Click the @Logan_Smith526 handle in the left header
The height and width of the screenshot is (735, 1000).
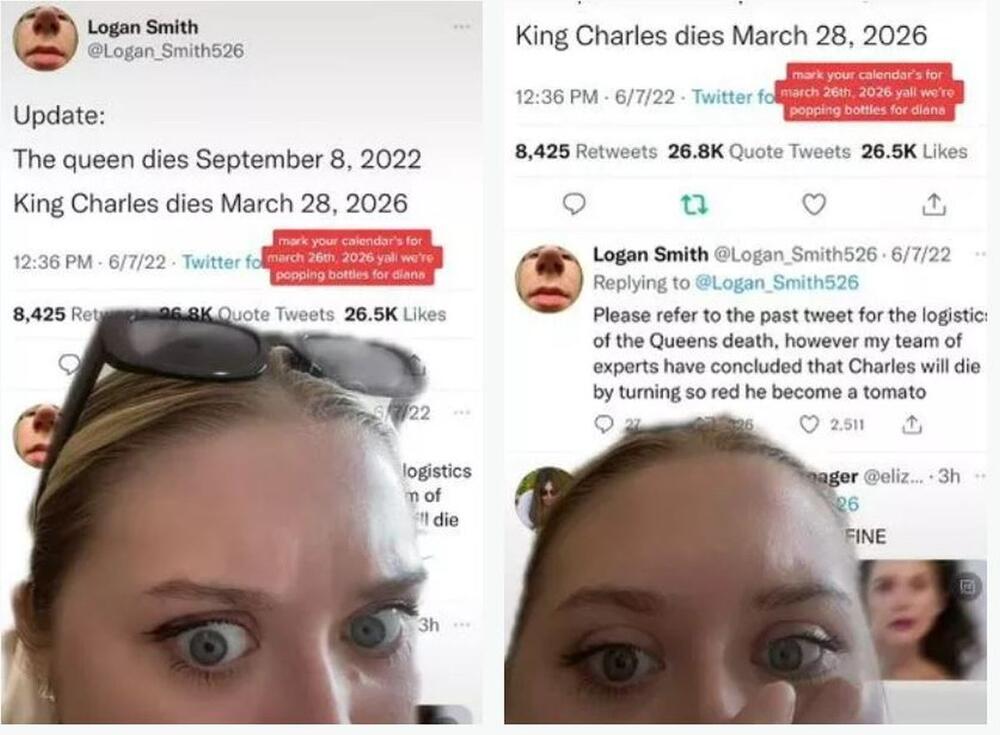pyautogui.click(x=165, y=50)
